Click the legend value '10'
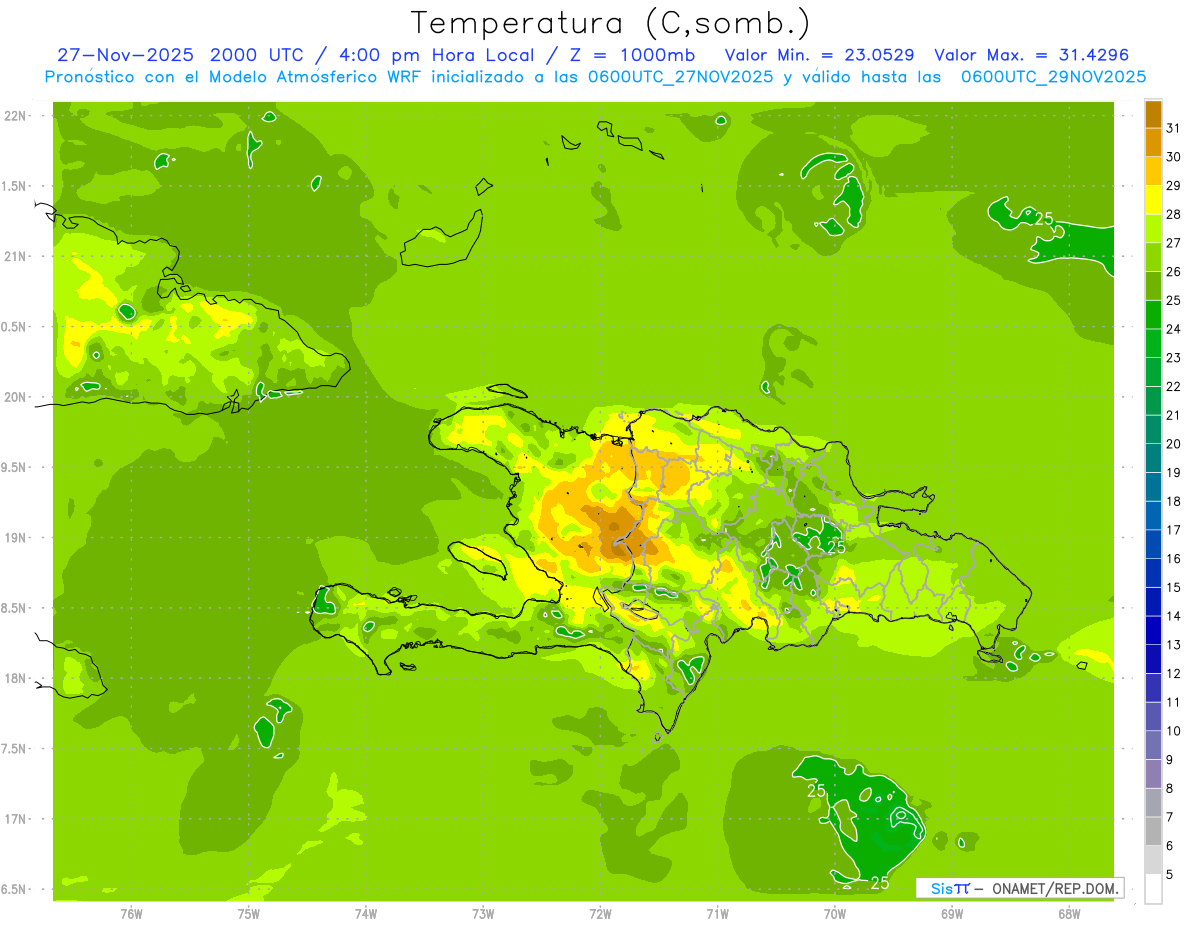 point(1174,730)
